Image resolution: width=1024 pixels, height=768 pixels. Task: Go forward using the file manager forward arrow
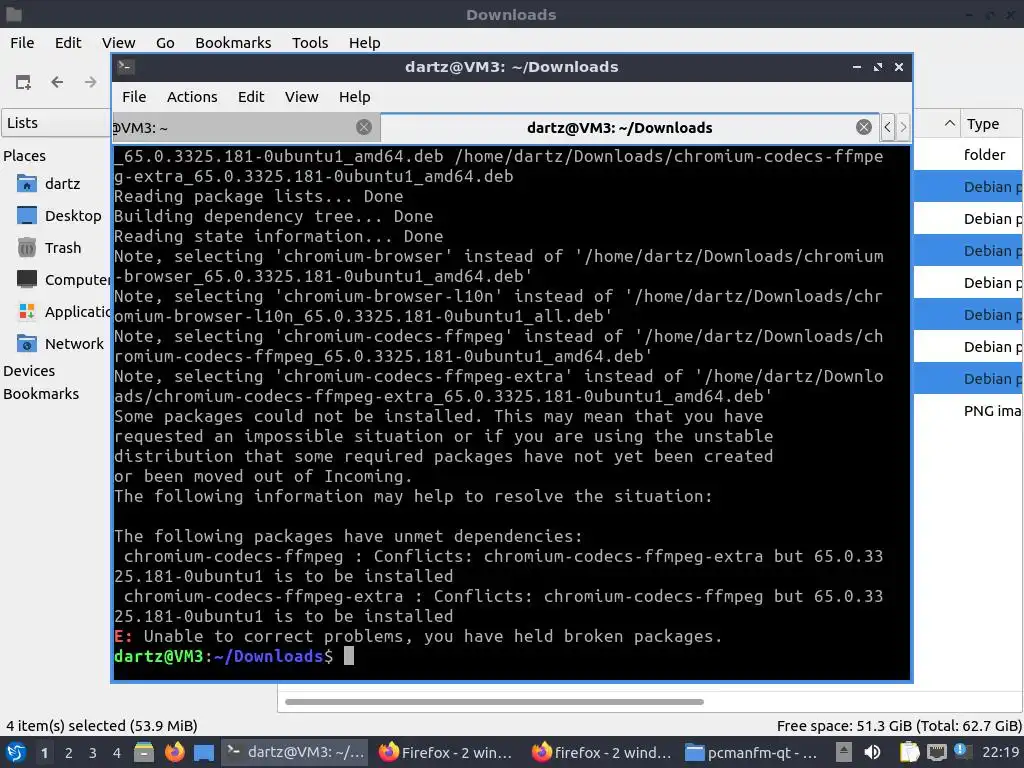[x=90, y=82]
